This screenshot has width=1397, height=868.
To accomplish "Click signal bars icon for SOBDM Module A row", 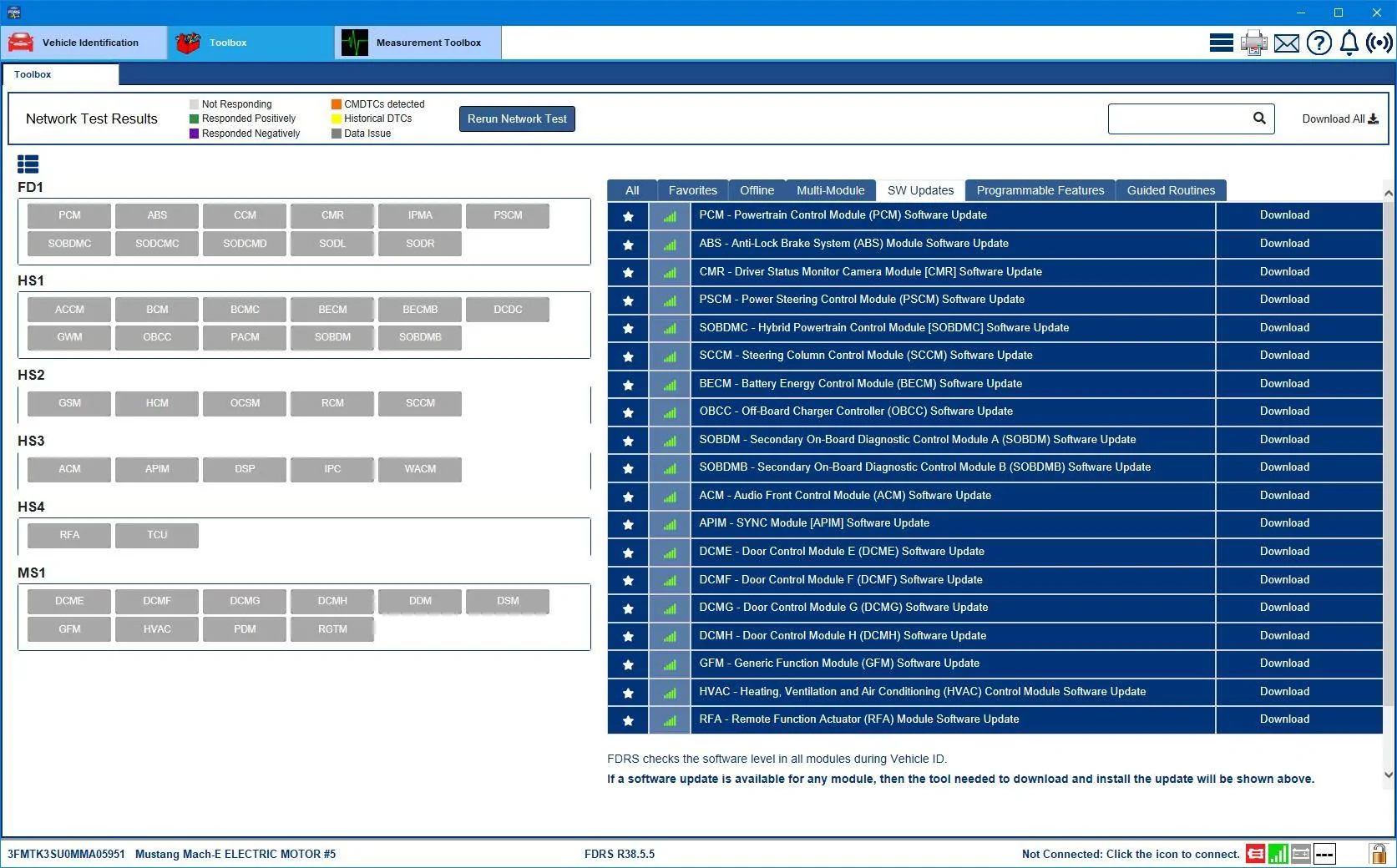I will click(x=670, y=441).
